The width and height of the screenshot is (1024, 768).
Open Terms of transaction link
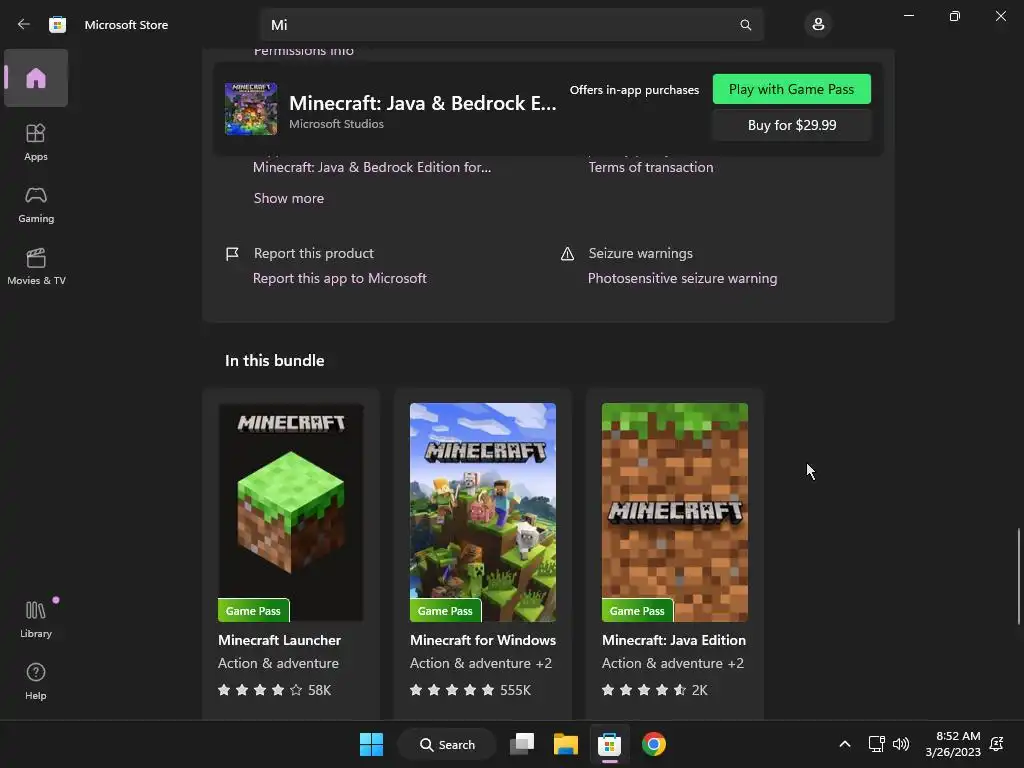[x=650, y=167]
